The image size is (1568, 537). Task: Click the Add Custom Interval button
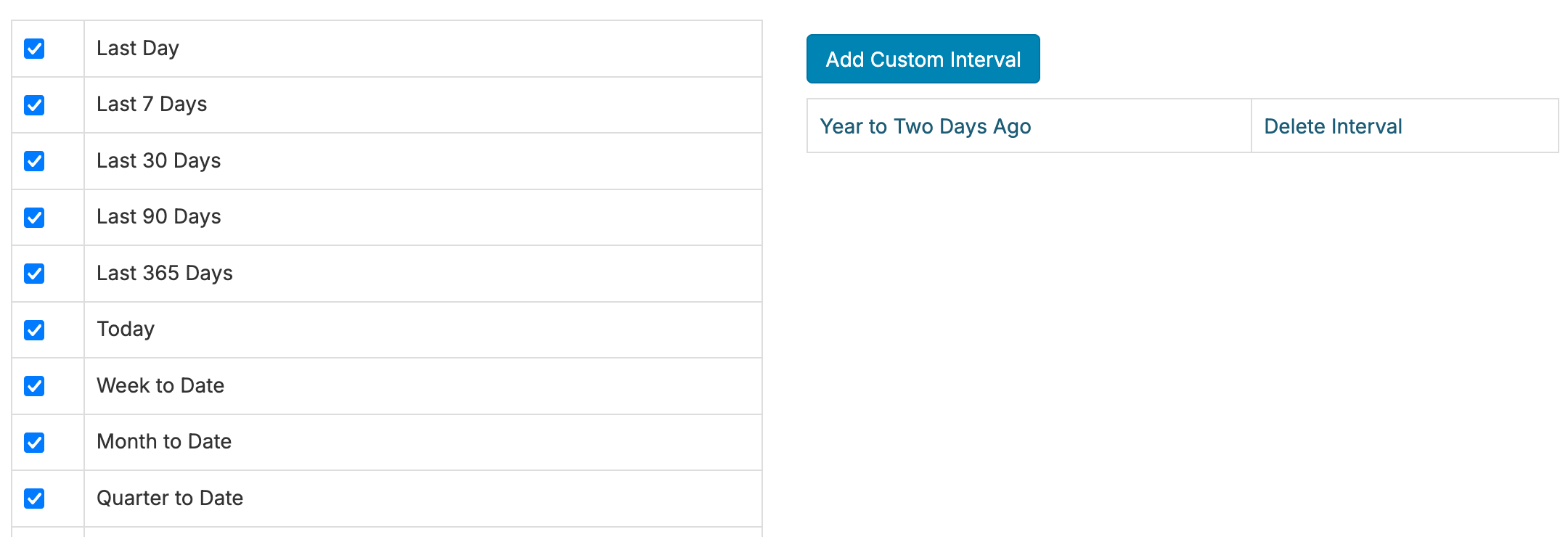923,59
